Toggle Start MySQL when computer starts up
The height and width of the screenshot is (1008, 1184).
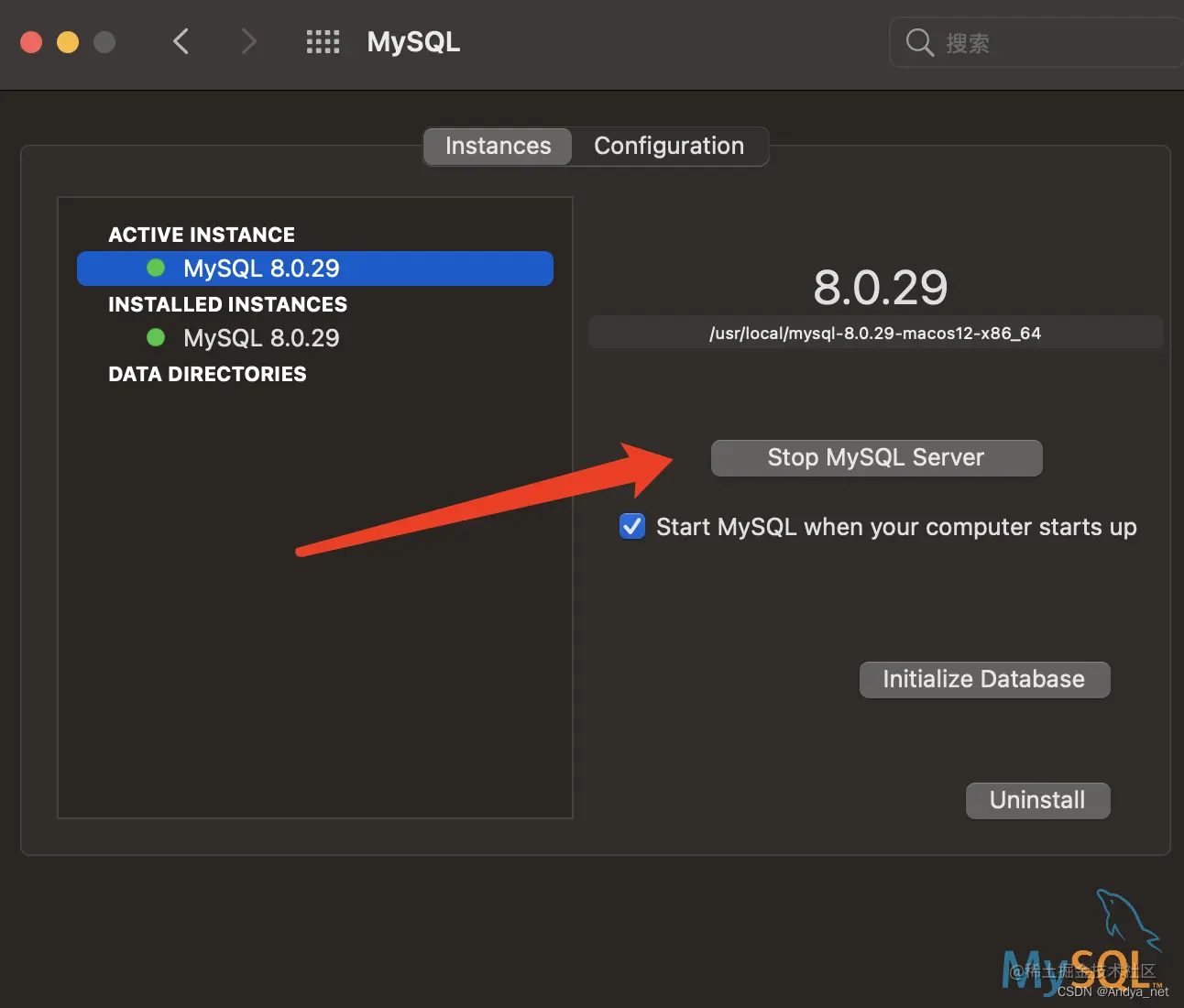tap(632, 527)
